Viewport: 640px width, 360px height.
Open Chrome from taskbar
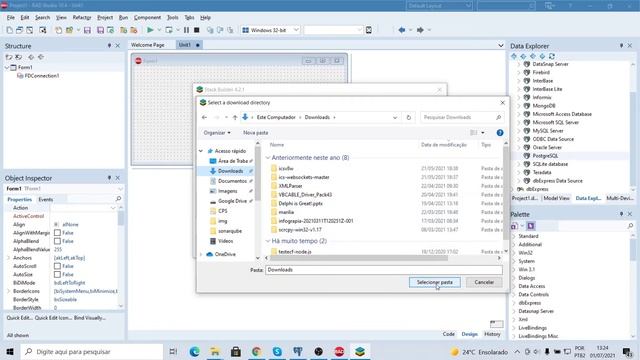click(256, 351)
